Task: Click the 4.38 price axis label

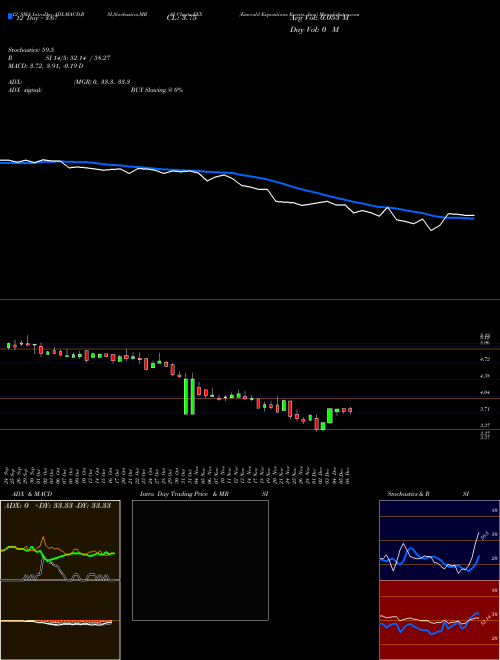Action: coord(486,376)
